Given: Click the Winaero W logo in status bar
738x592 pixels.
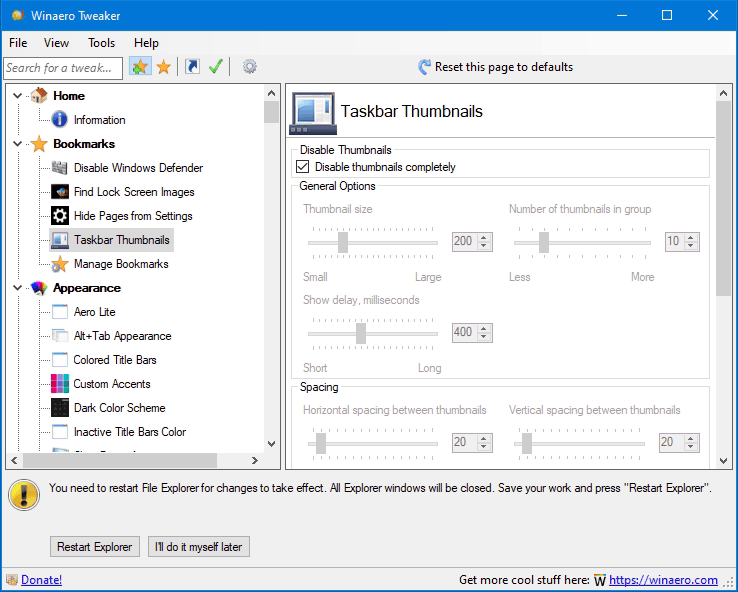Looking at the screenshot, I should [x=600, y=580].
